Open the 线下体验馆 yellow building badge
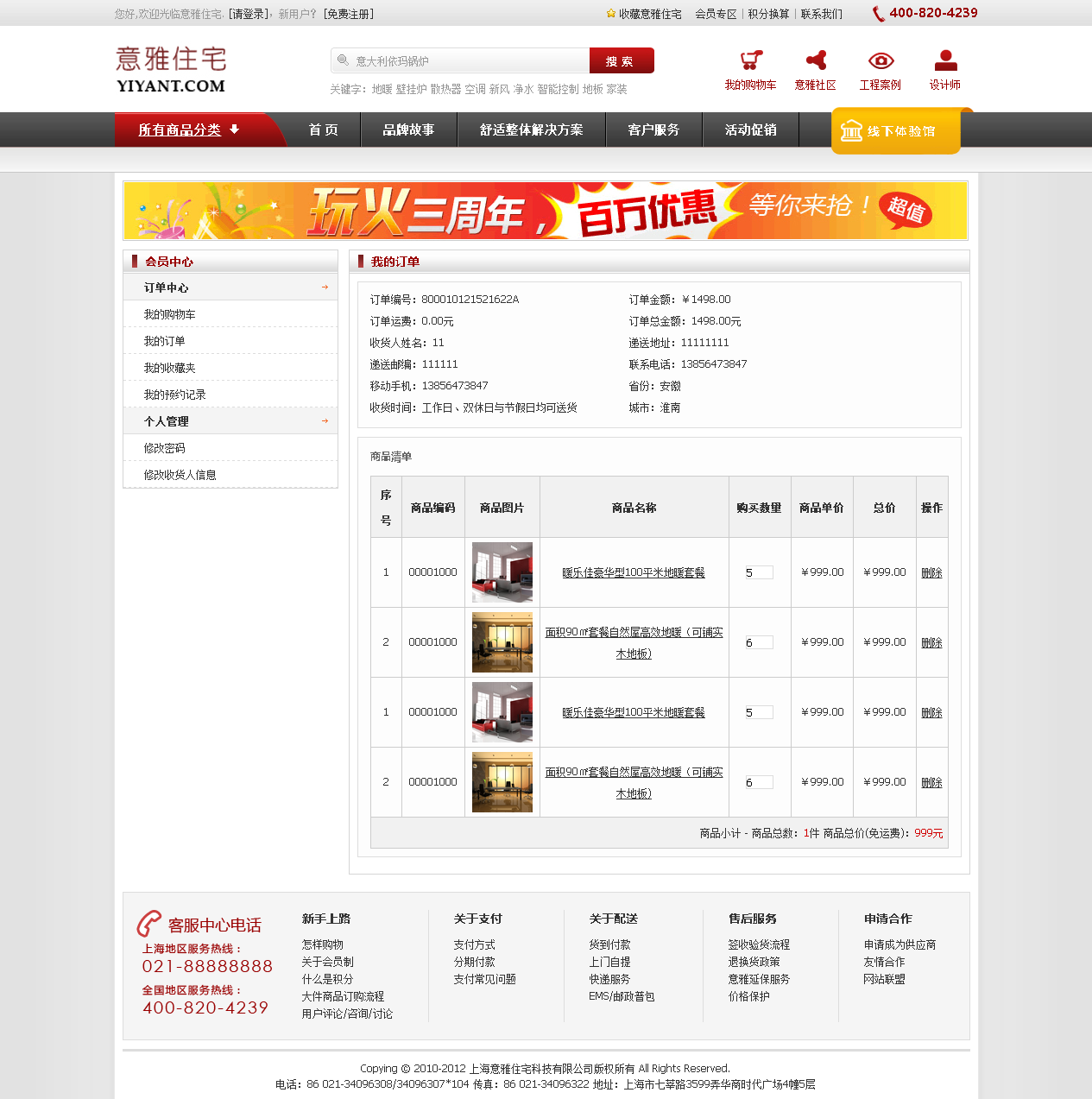Image resolution: width=1092 pixels, height=1099 pixels. point(895,131)
